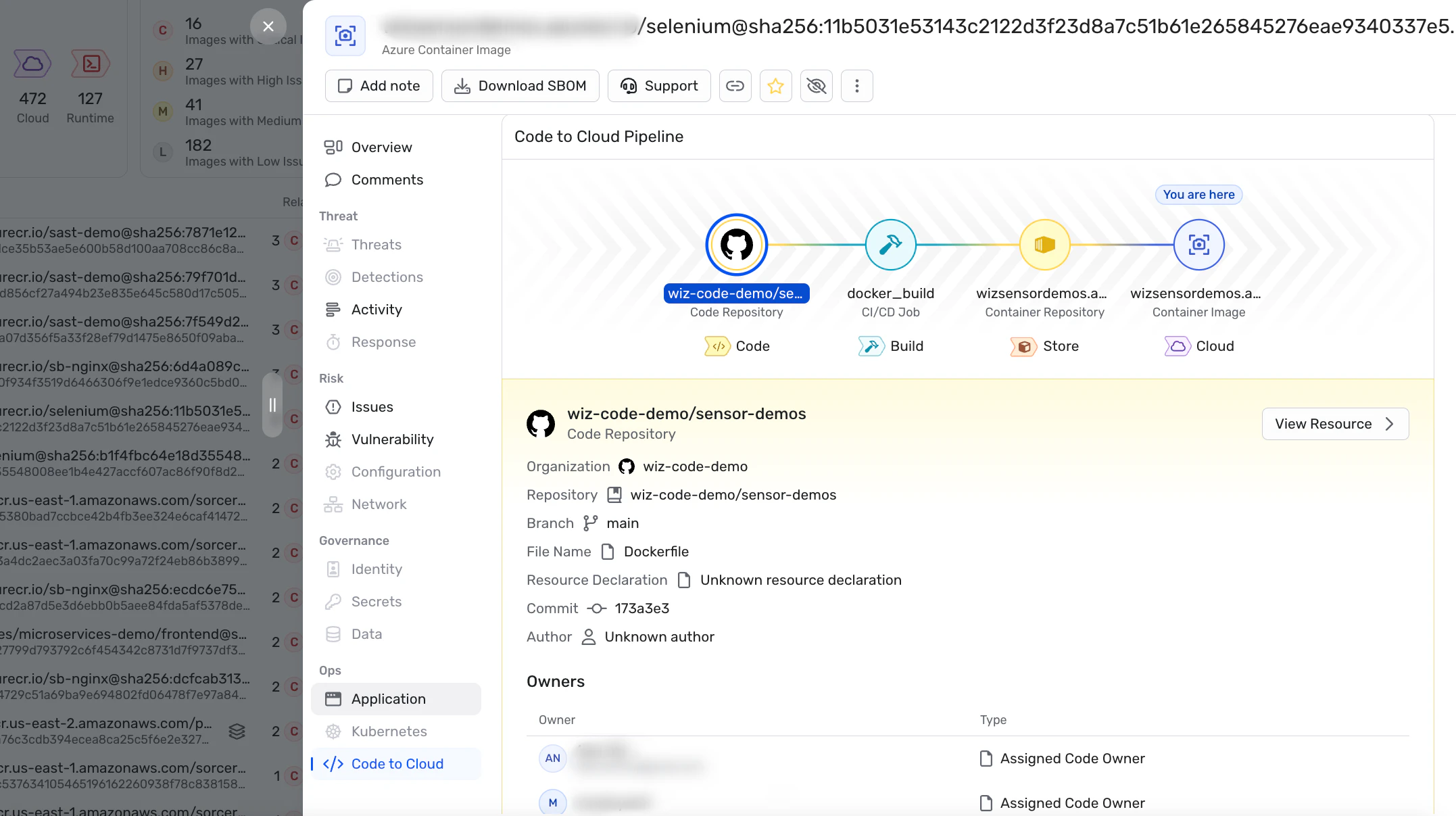Select Configuration under Risk
1456x816 pixels.
click(x=396, y=472)
